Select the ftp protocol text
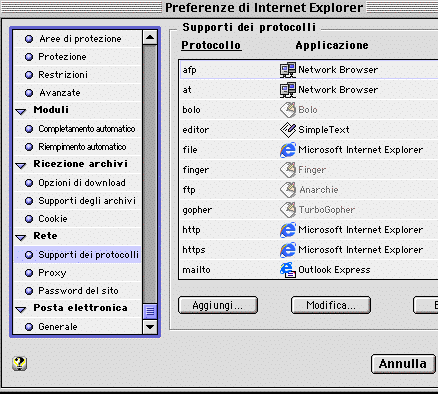 coord(189,190)
